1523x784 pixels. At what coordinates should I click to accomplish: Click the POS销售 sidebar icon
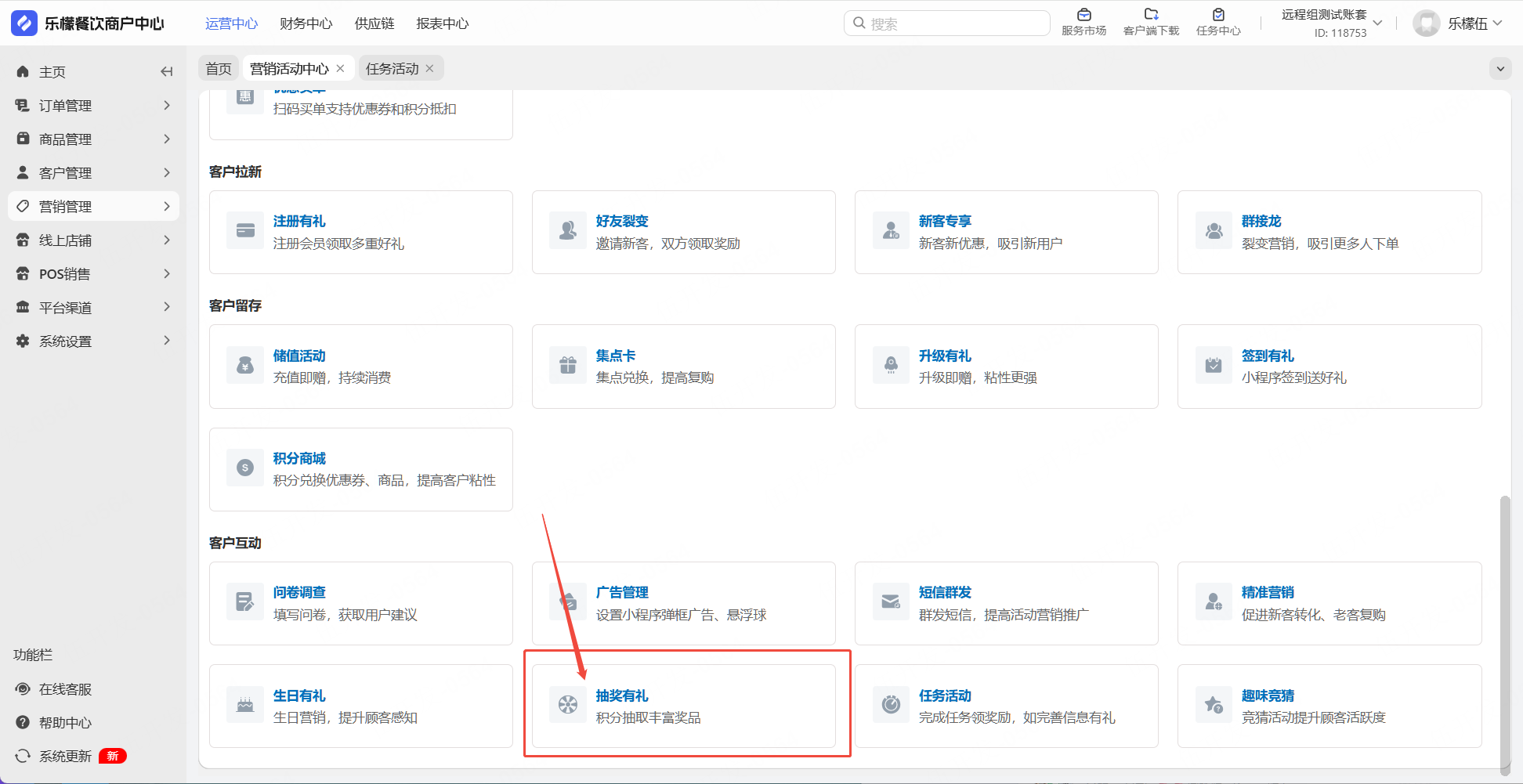point(23,274)
